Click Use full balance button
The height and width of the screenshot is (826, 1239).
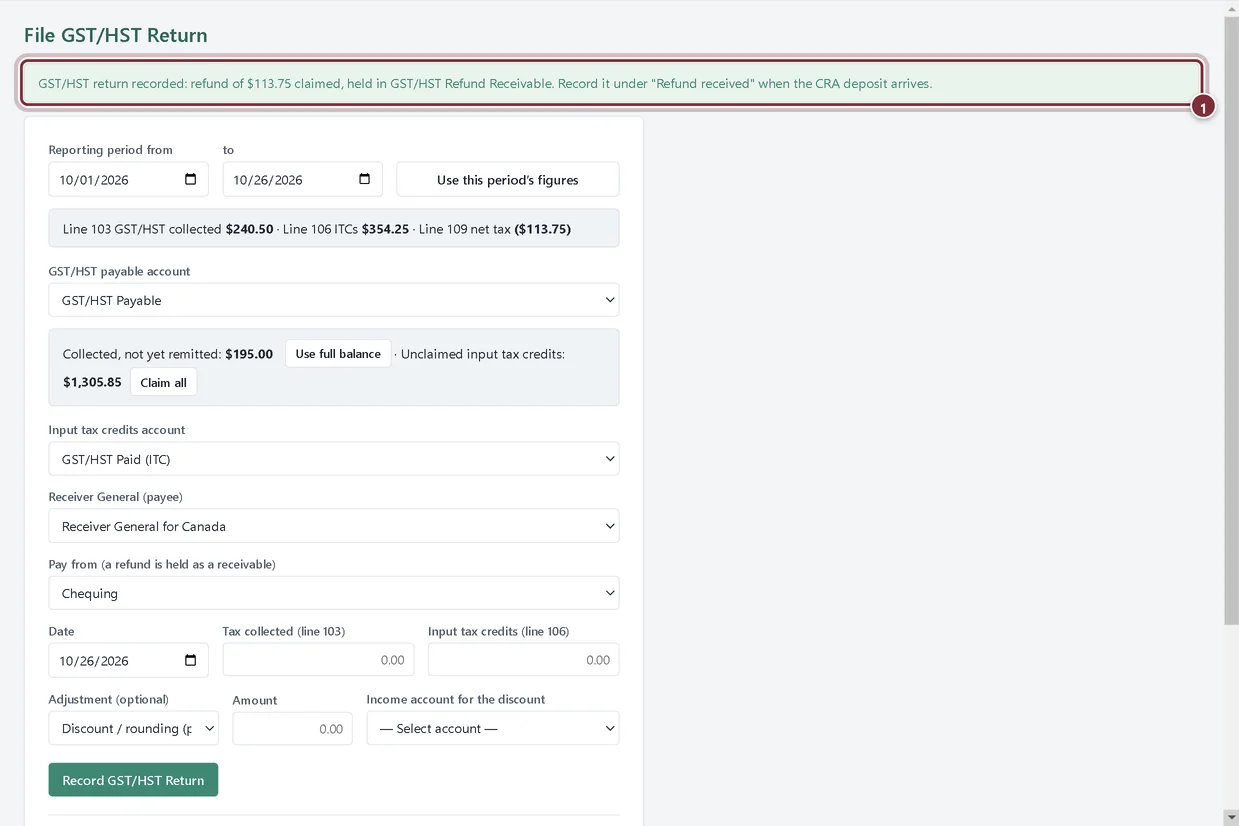coord(338,354)
